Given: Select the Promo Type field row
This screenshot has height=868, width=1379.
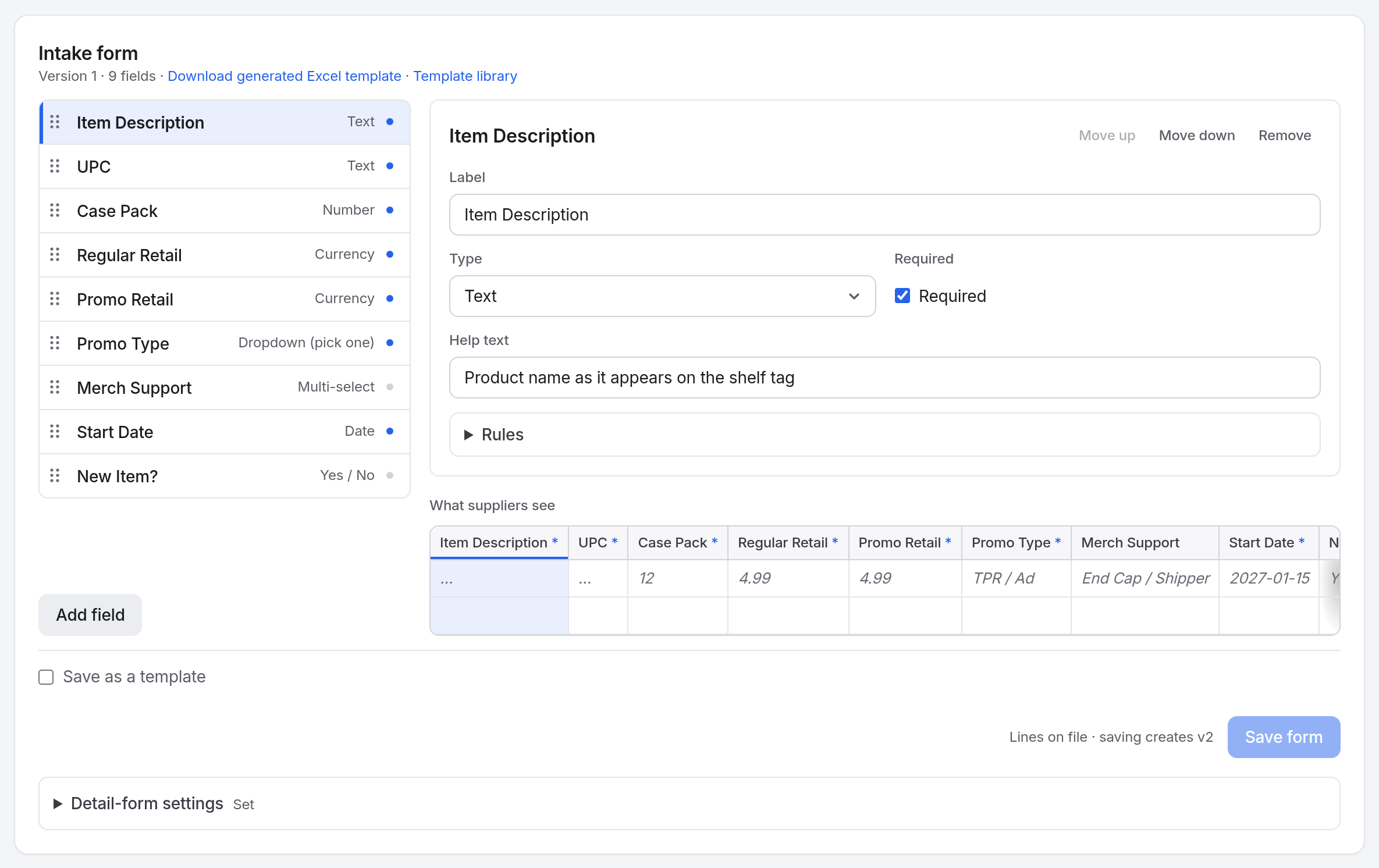Looking at the screenshot, I should coord(225,343).
